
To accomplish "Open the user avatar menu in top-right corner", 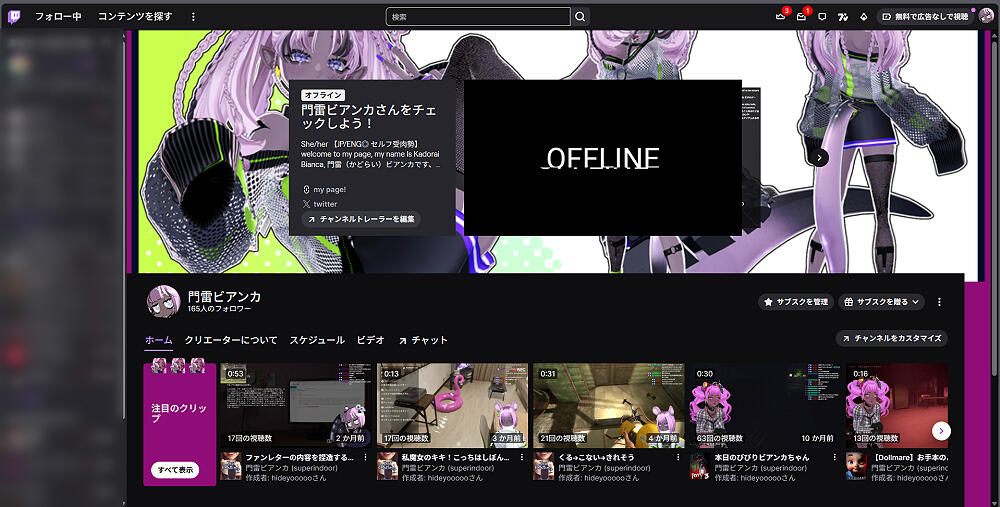I will click(985, 17).
